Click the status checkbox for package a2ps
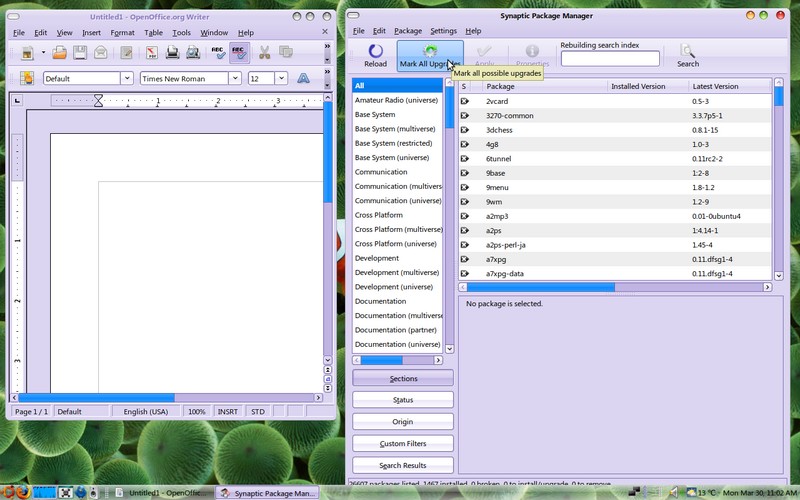This screenshot has width=800, height=500. point(464,231)
